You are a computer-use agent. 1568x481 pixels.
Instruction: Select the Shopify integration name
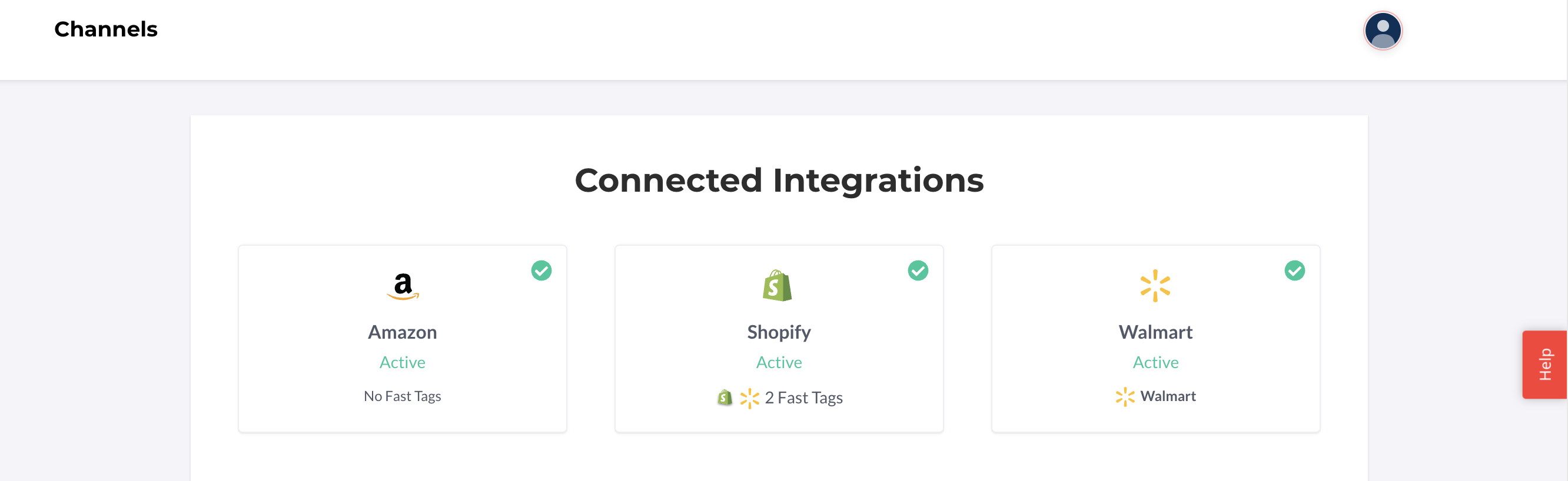click(779, 333)
